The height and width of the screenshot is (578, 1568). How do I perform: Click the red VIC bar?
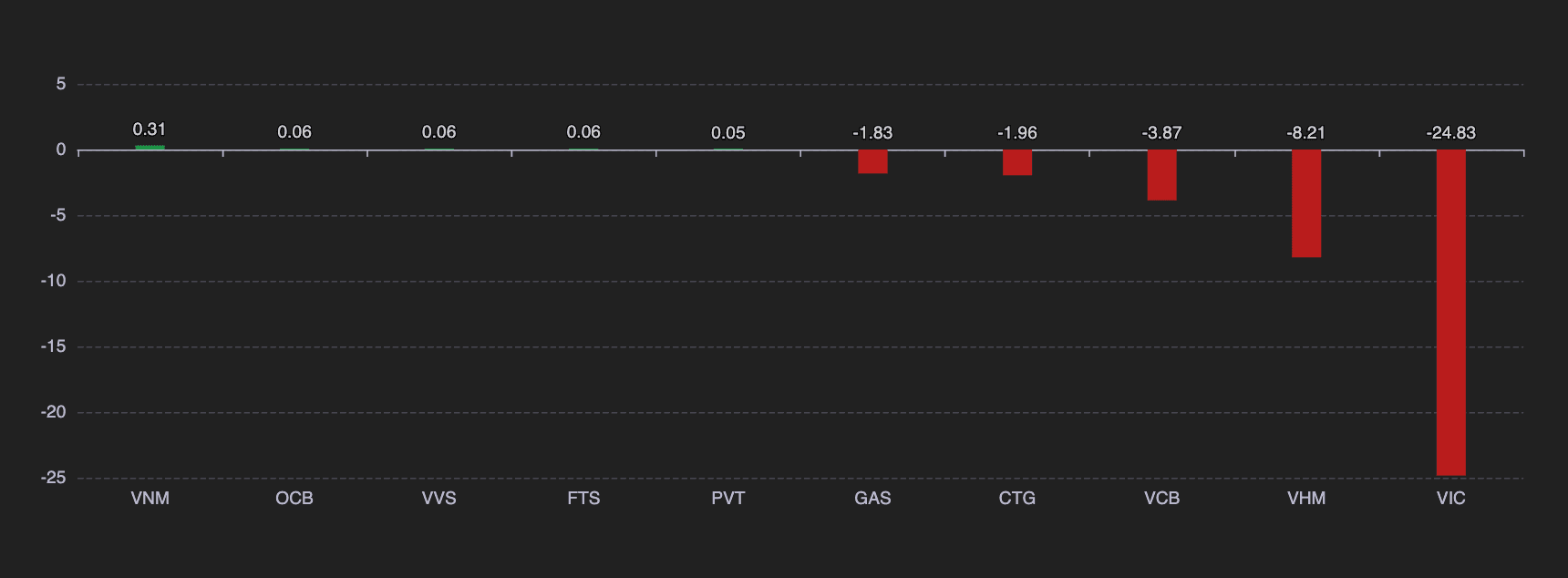[x=1450, y=313]
